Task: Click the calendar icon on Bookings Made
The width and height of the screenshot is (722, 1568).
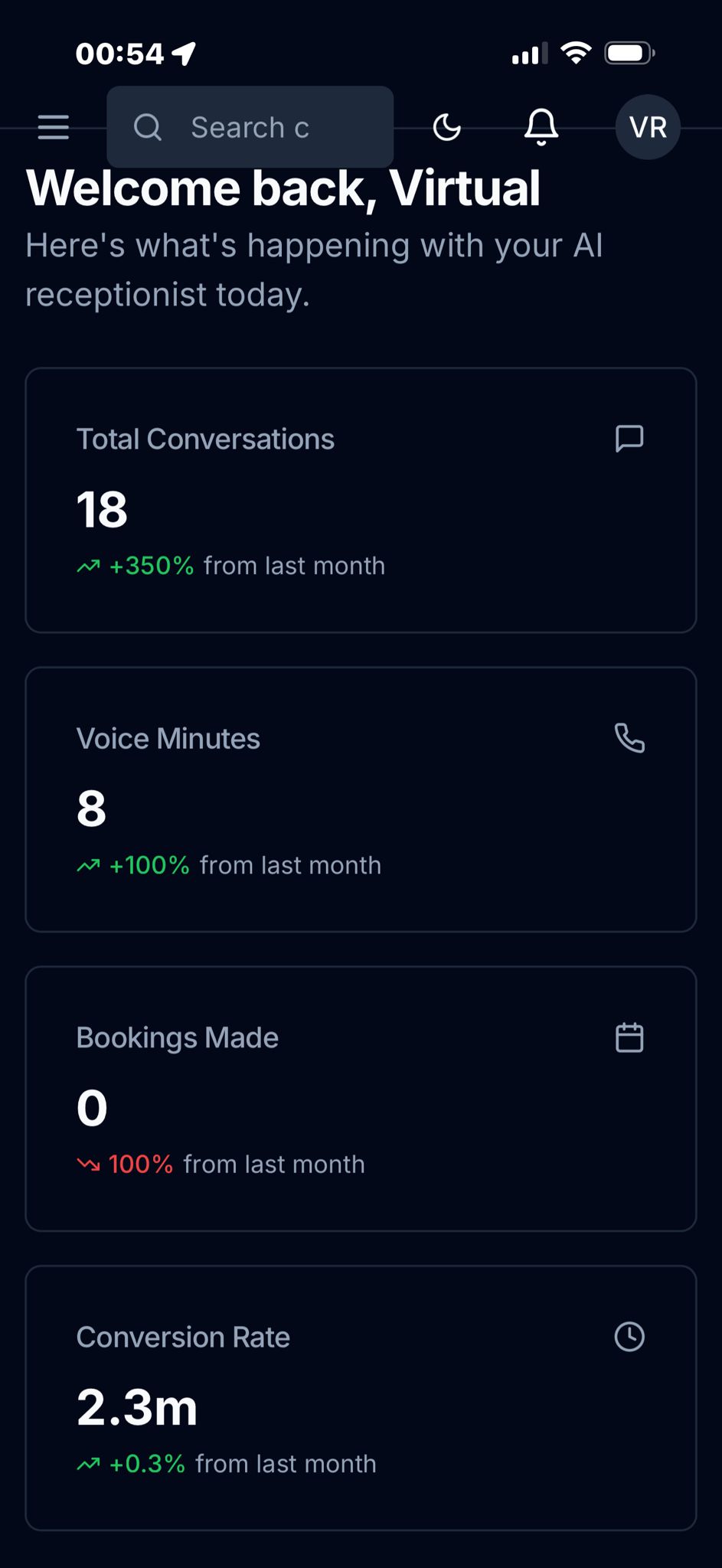Action: [x=629, y=1037]
